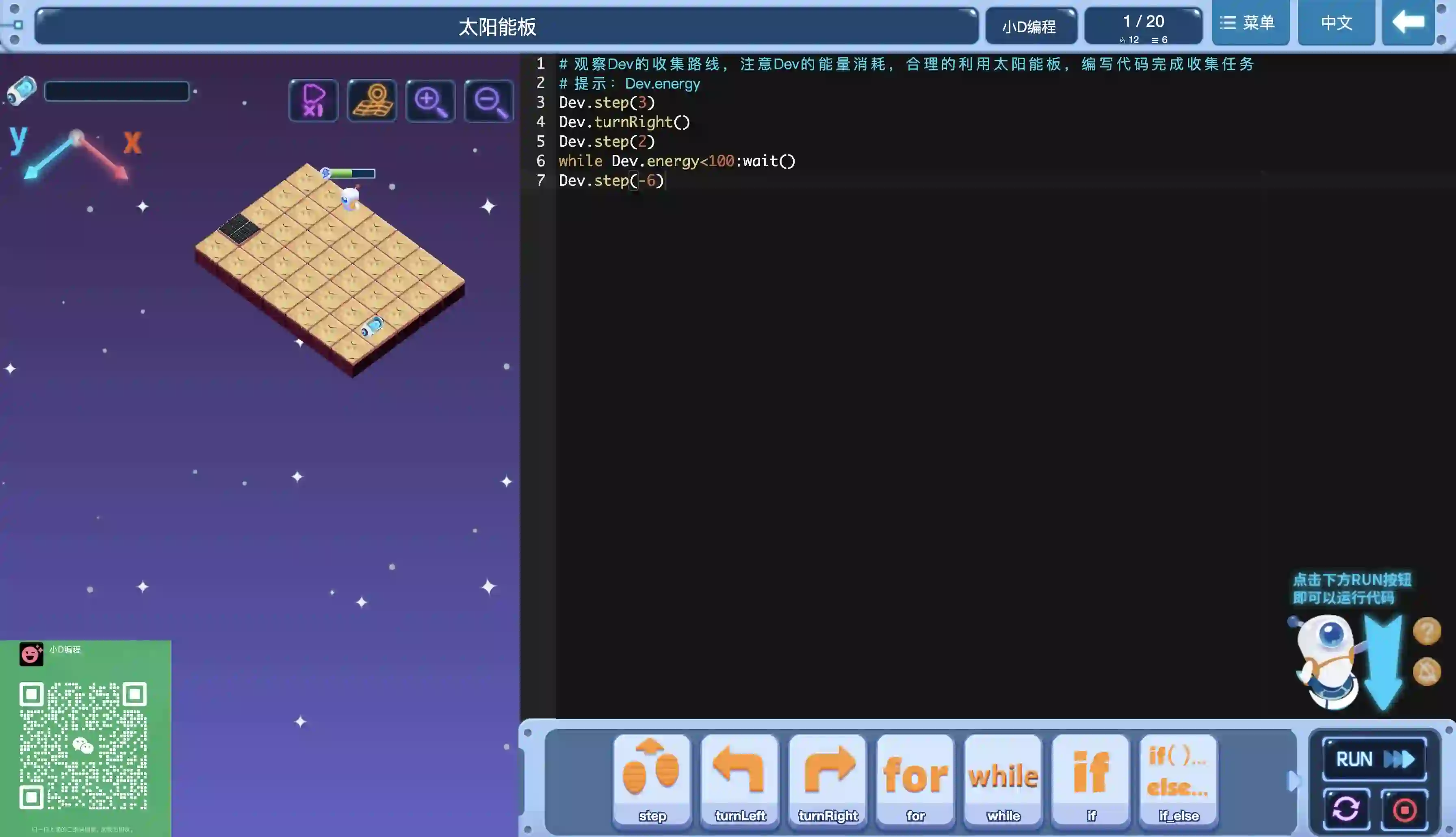Click the playback speed x1 icon
Screen dimensions: 1456x837
point(313,101)
